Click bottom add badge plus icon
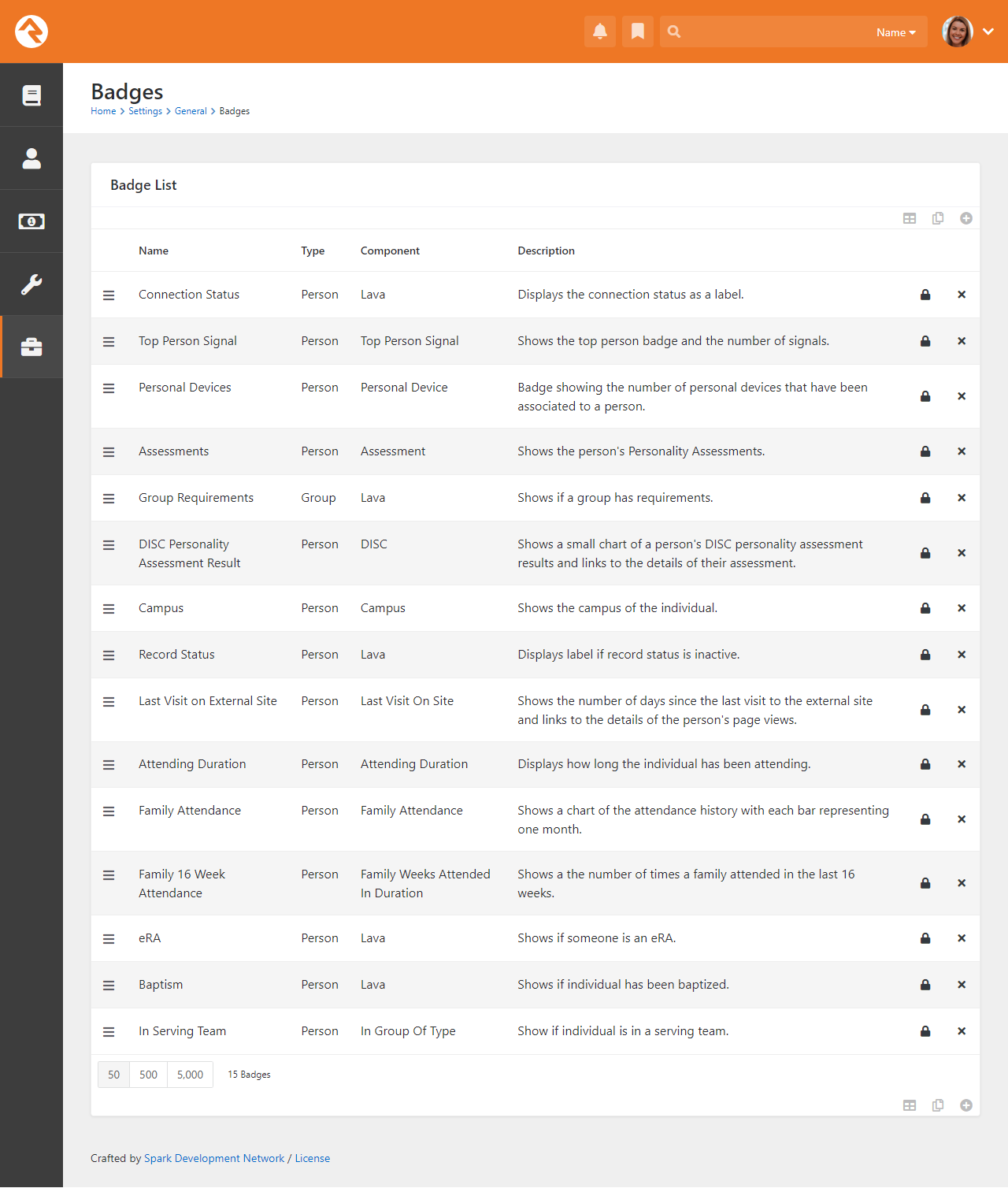1008x1188 pixels. tap(966, 1105)
